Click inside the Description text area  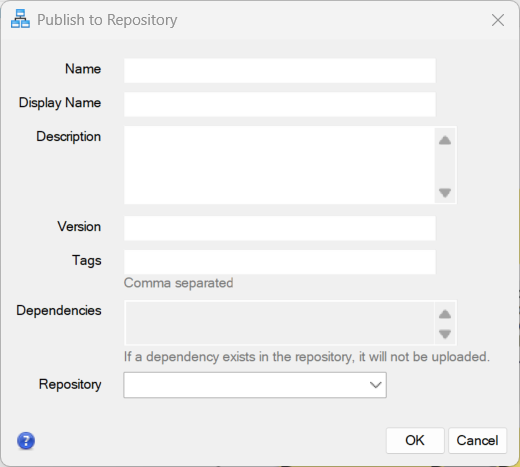[x=279, y=165]
